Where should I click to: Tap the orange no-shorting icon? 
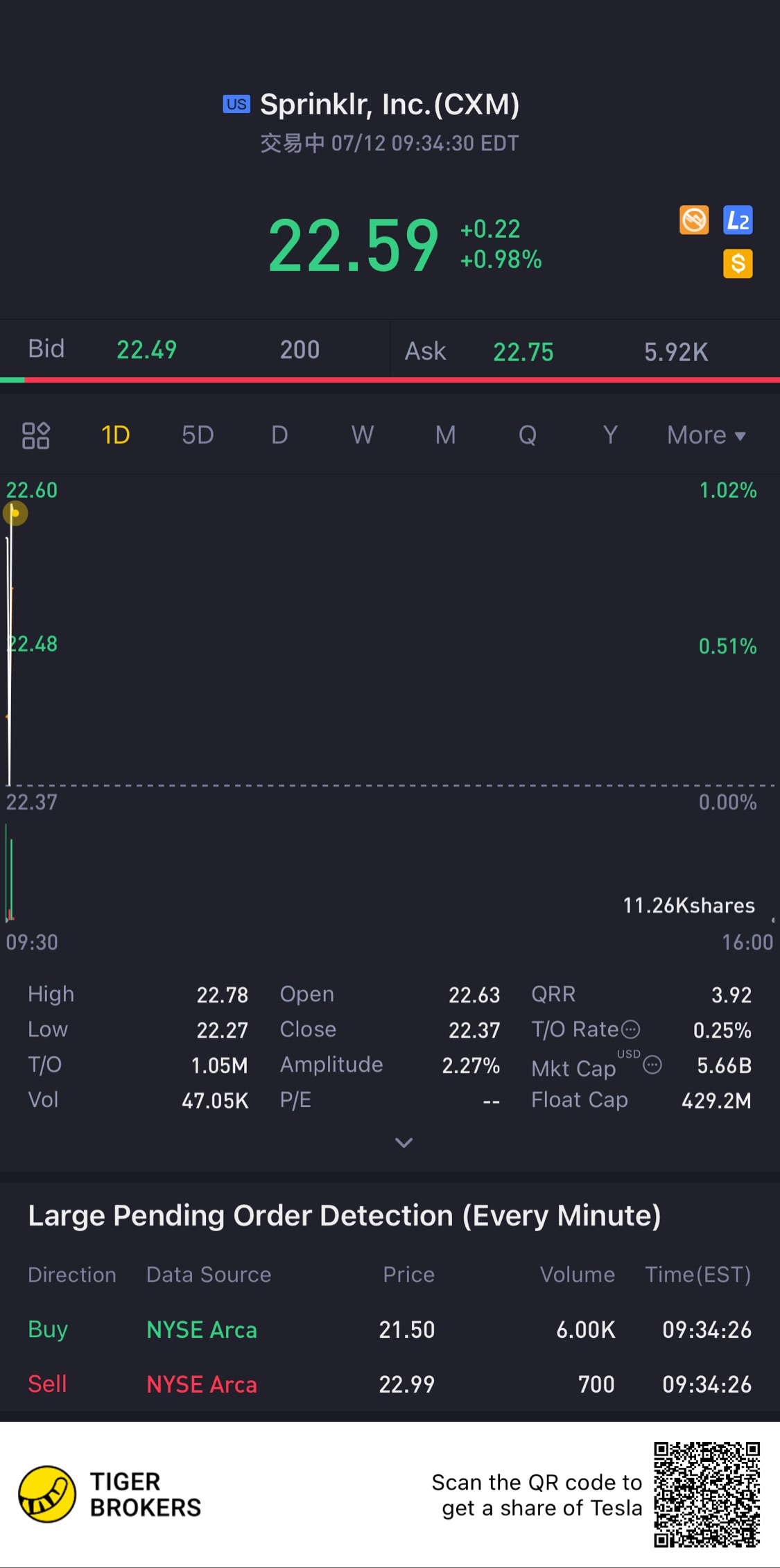coord(694,220)
